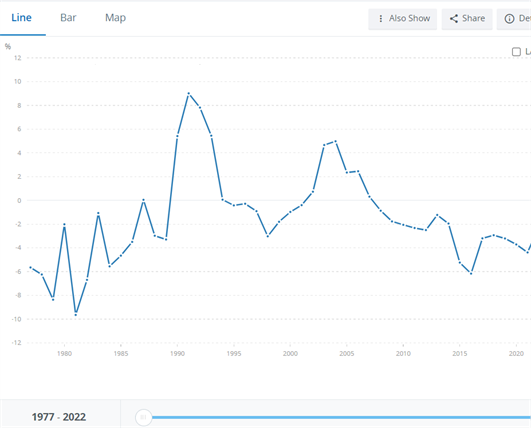The width and height of the screenshot is (531, 428).
Task: Click the 1995 x-axis label
Action: point(234,354)
